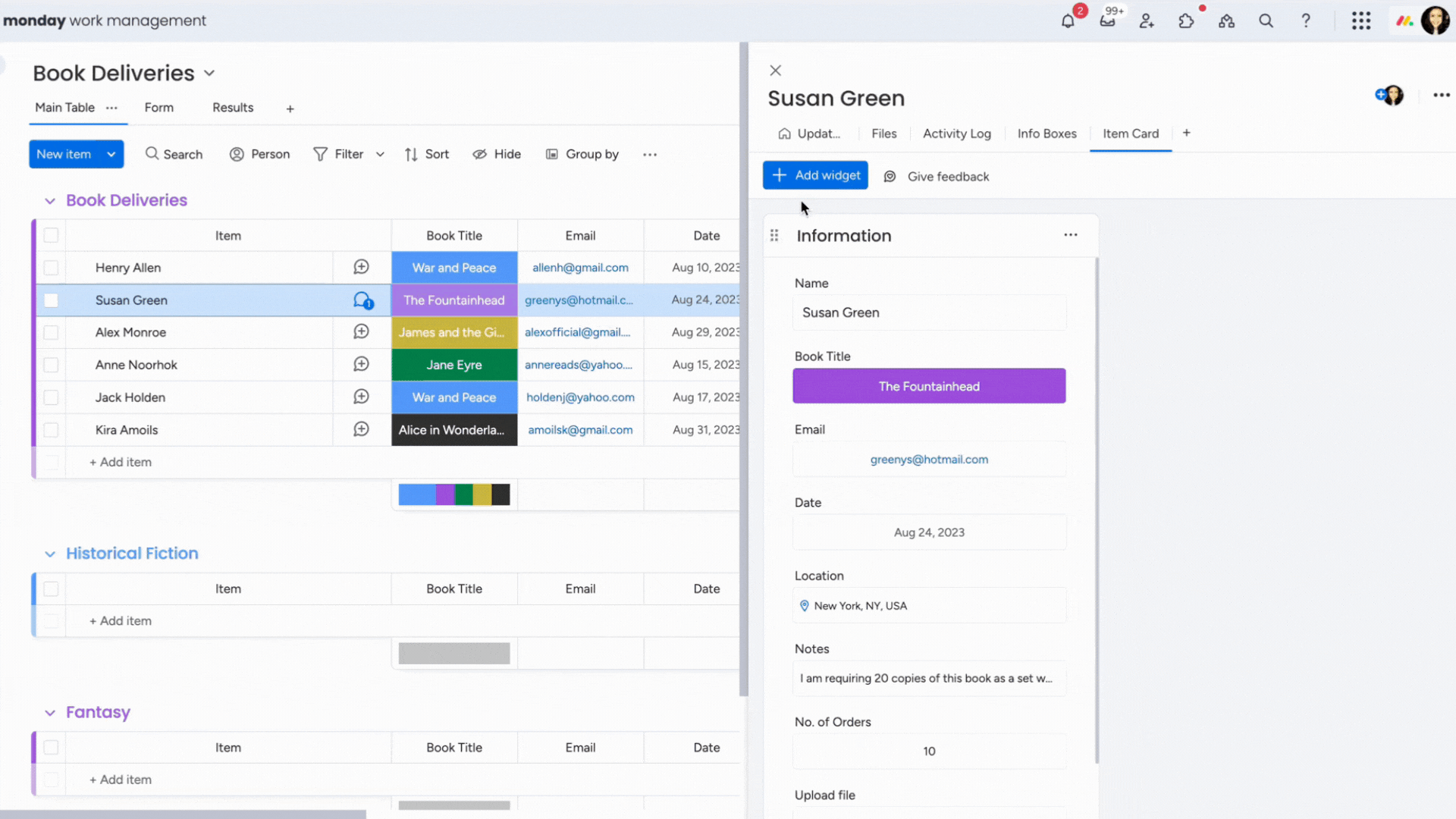Open the notifications bell

tap(1068, 21)
